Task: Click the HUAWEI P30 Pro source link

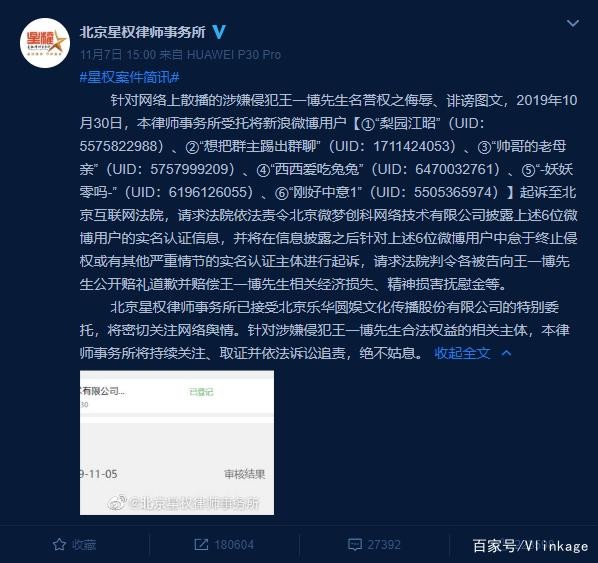Action: click(234, 55)
